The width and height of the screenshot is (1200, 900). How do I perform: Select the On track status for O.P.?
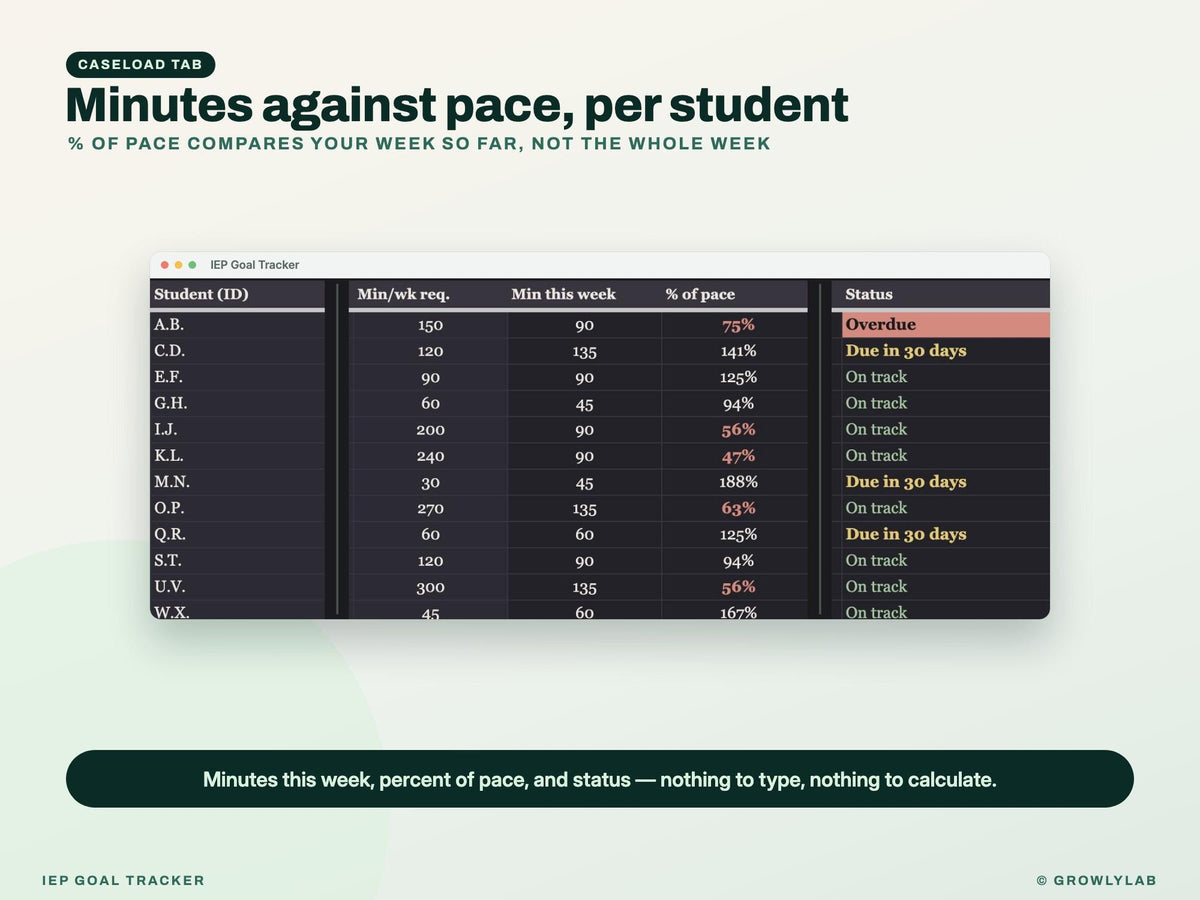pyautogui.click(x=946, y=508)
